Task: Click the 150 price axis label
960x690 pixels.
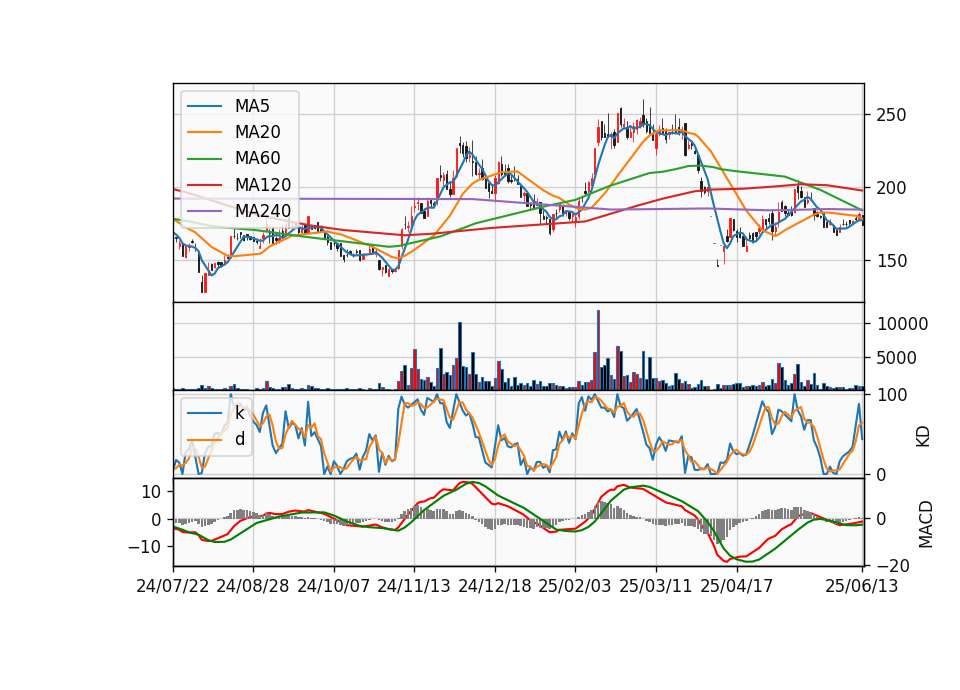Action: pyautogui.click(x=891, y=261)
